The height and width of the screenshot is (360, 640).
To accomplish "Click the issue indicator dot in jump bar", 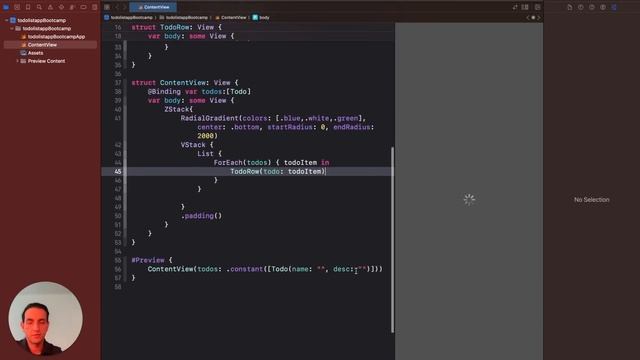I will [533, 18].
